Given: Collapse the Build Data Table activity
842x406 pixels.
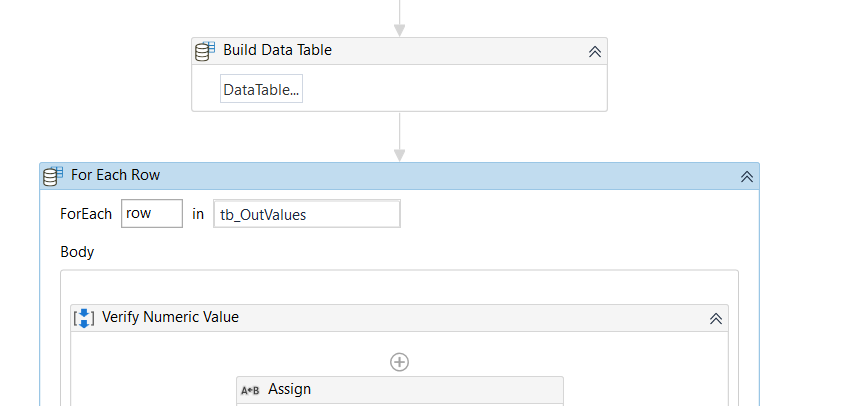Looking at the screenshot, I should [594, 52].
